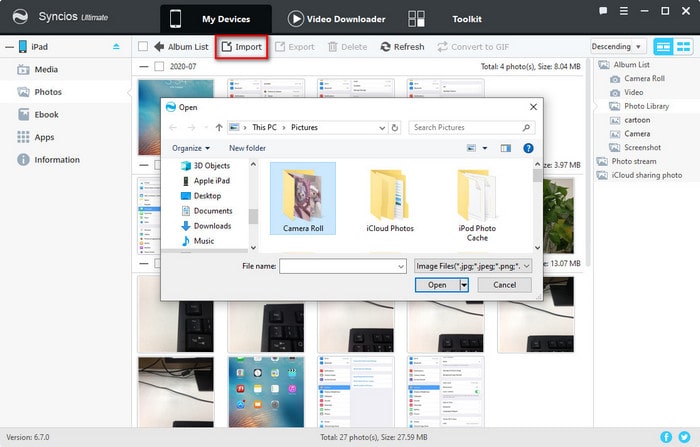Select Desktop in navigation pane
700x447 pixels.
coord(207,196)
